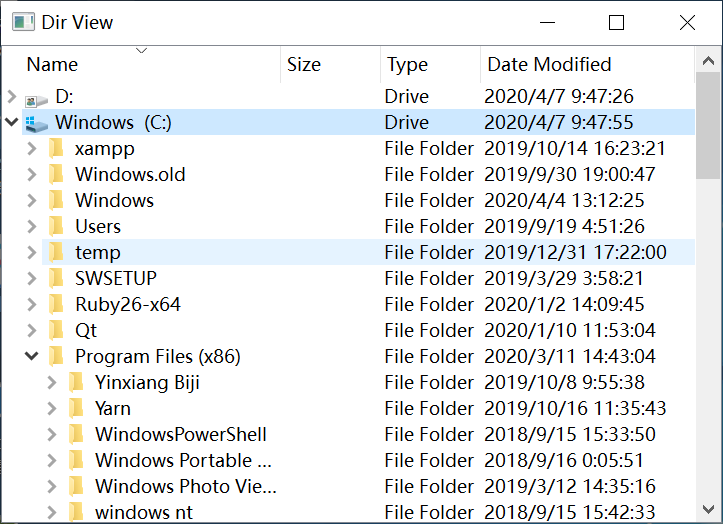Image resolution: width=723 pixels, height=524 pixels.
Task: Click the Yinxiang Biji folder icon
Action: (x=76, y=383)
